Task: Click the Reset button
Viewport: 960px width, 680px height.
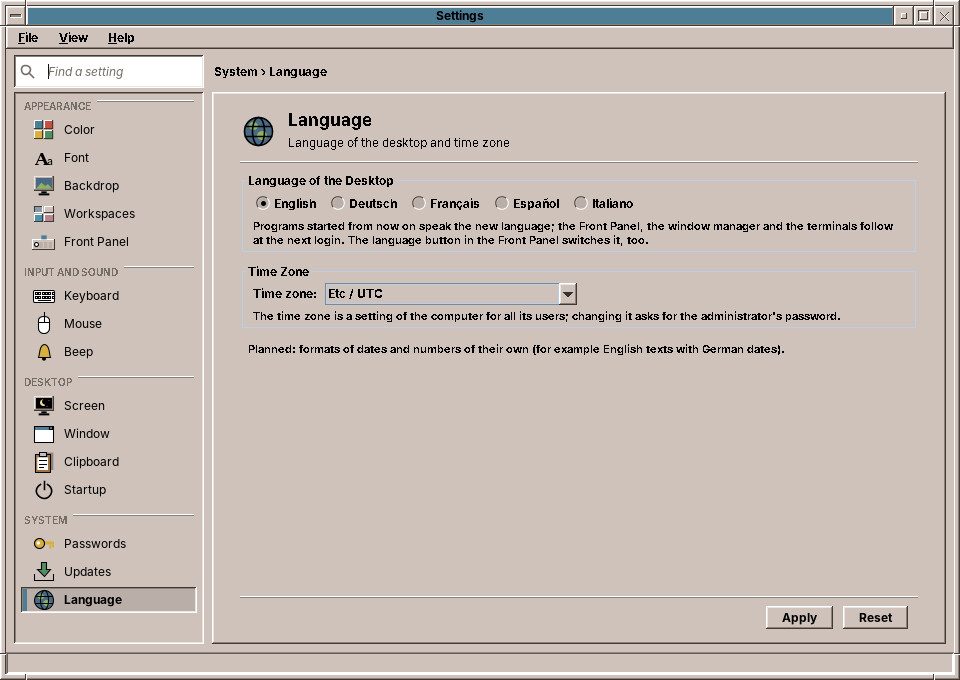Action: pyautogui.click(x=875, y=618)
